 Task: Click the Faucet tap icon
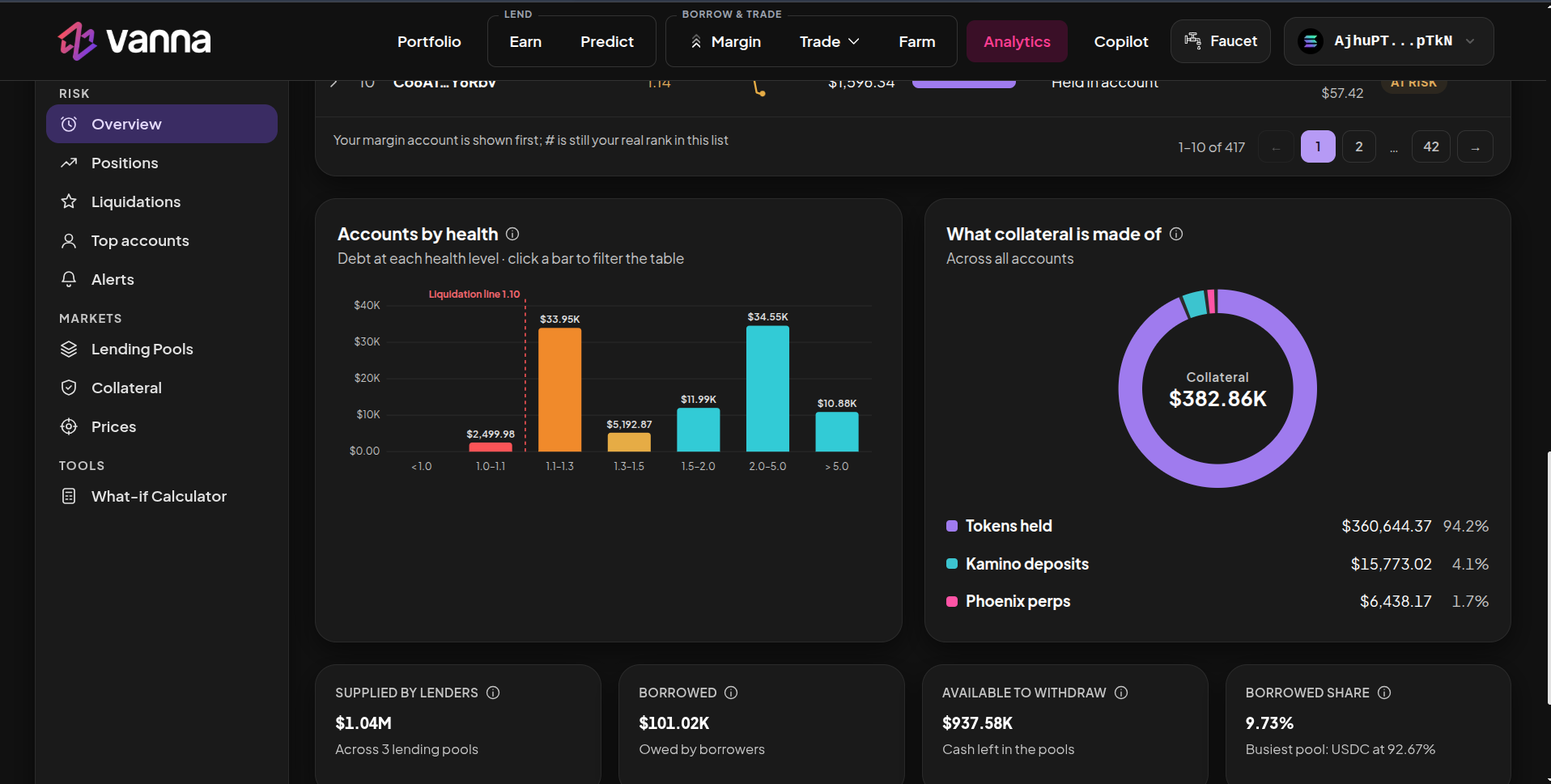click(1192, 40)
